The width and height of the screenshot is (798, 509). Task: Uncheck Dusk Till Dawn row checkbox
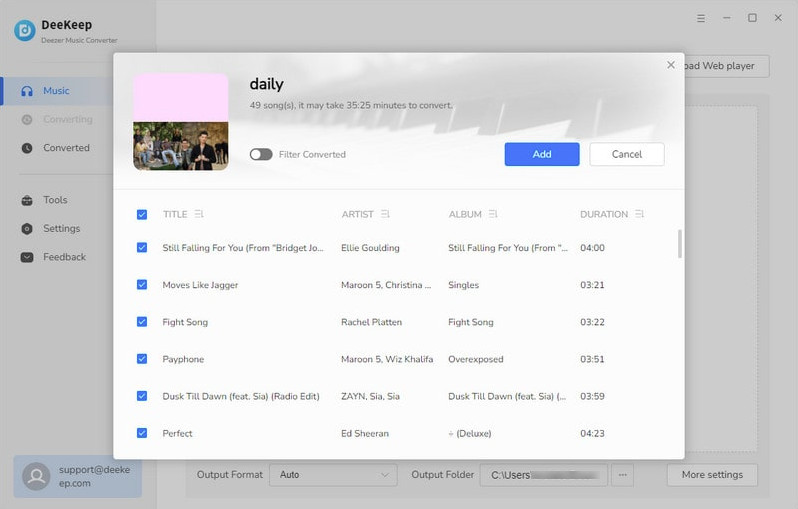[142, 397]
